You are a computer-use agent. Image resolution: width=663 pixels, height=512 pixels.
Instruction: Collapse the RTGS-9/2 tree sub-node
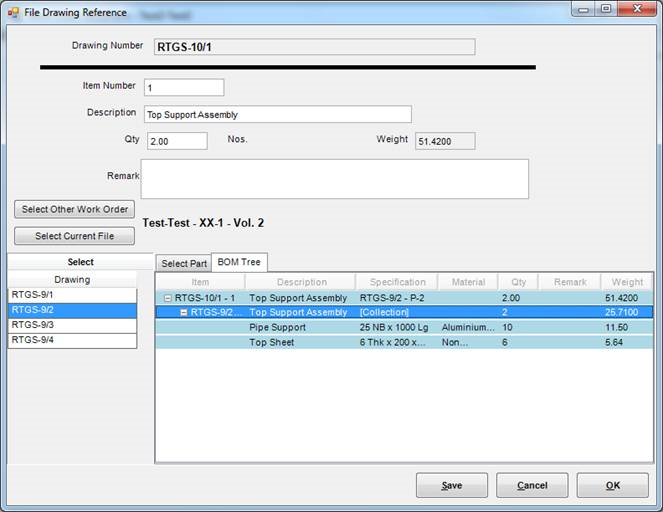point(184,313)
